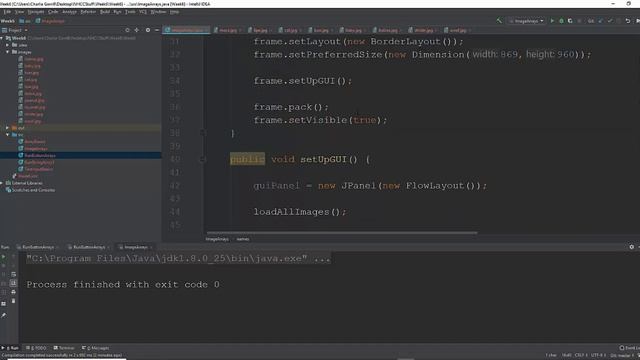The image size is (640, 360).
Task: Select the ImageArrays.java editor tab
Action: coord(186,30)
